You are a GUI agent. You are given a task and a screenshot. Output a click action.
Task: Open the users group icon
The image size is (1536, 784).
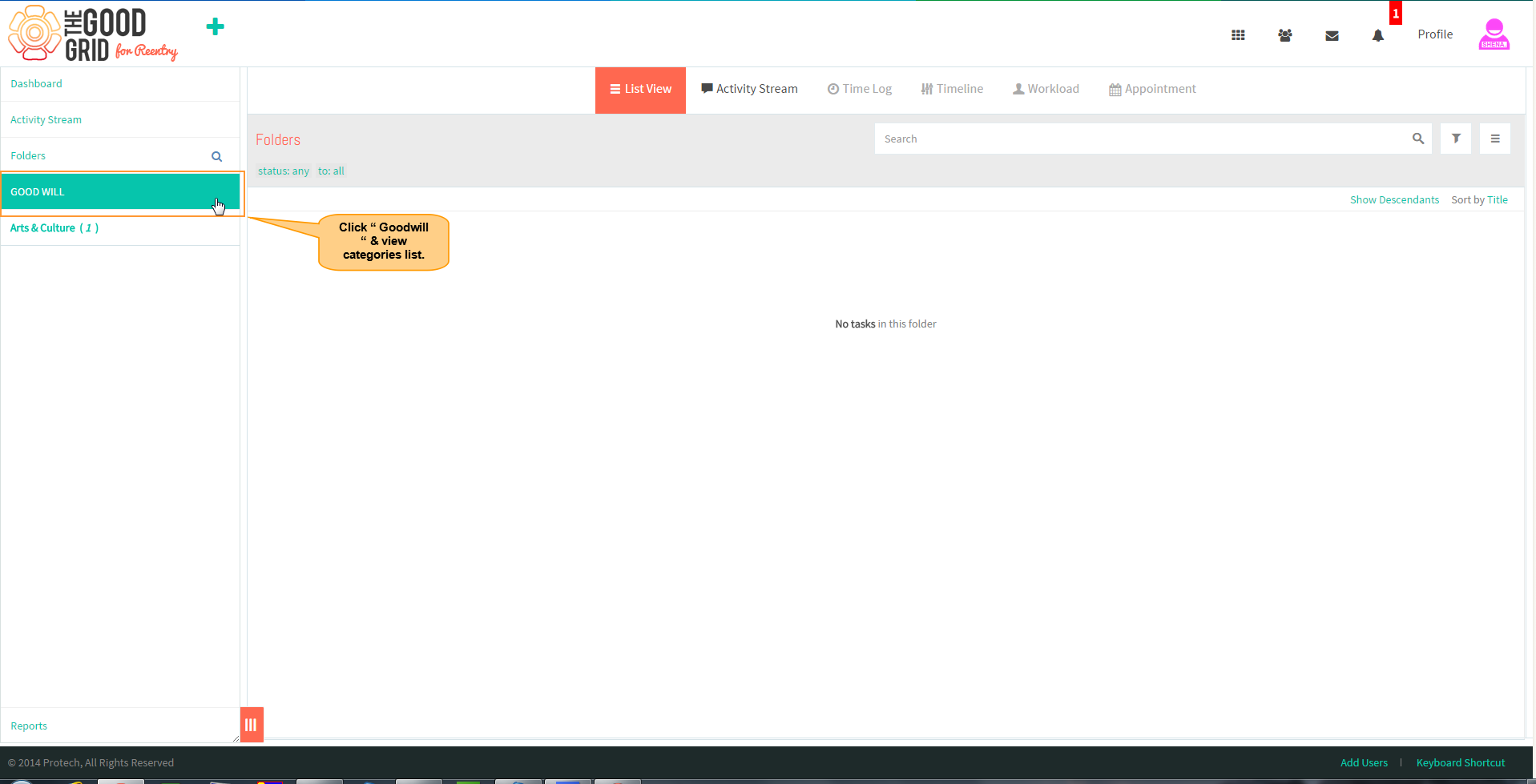(1285, 35)
